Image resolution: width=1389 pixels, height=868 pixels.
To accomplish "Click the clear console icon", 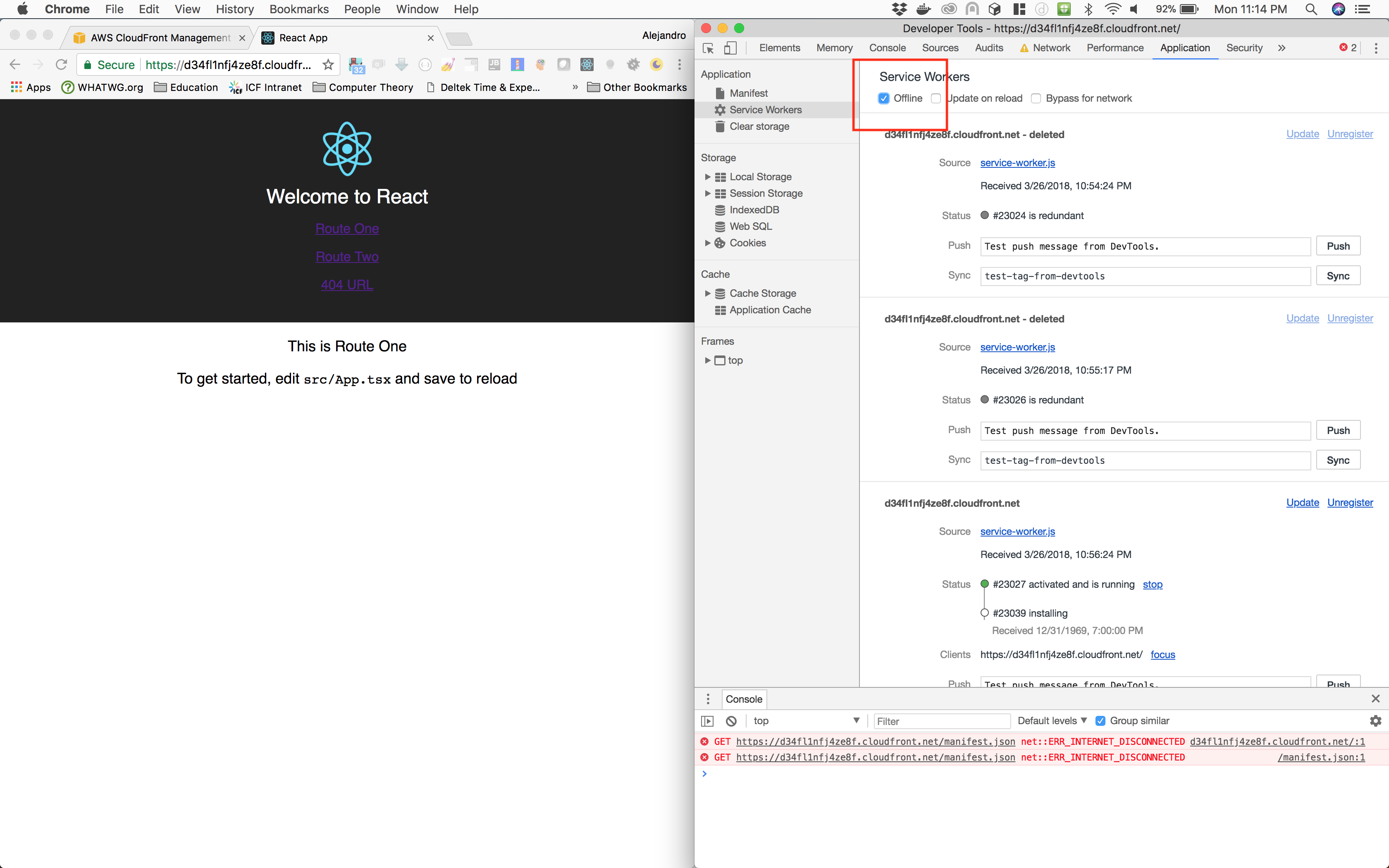I will point(731,721).
